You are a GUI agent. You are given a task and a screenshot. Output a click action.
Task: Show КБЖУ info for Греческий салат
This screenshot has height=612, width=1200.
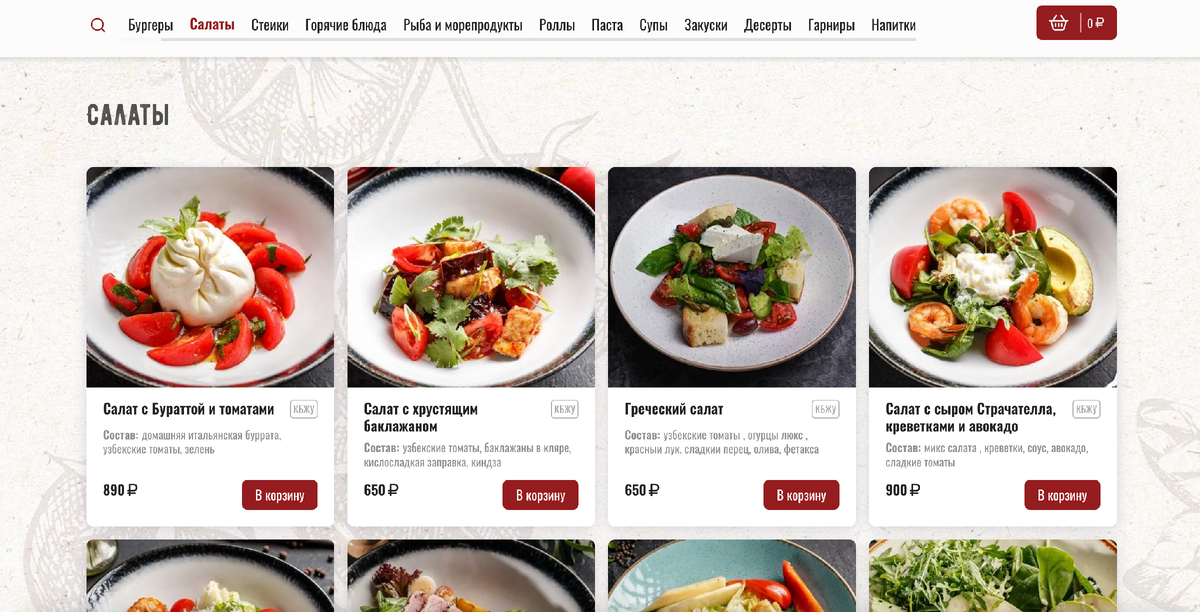point(825,409)
